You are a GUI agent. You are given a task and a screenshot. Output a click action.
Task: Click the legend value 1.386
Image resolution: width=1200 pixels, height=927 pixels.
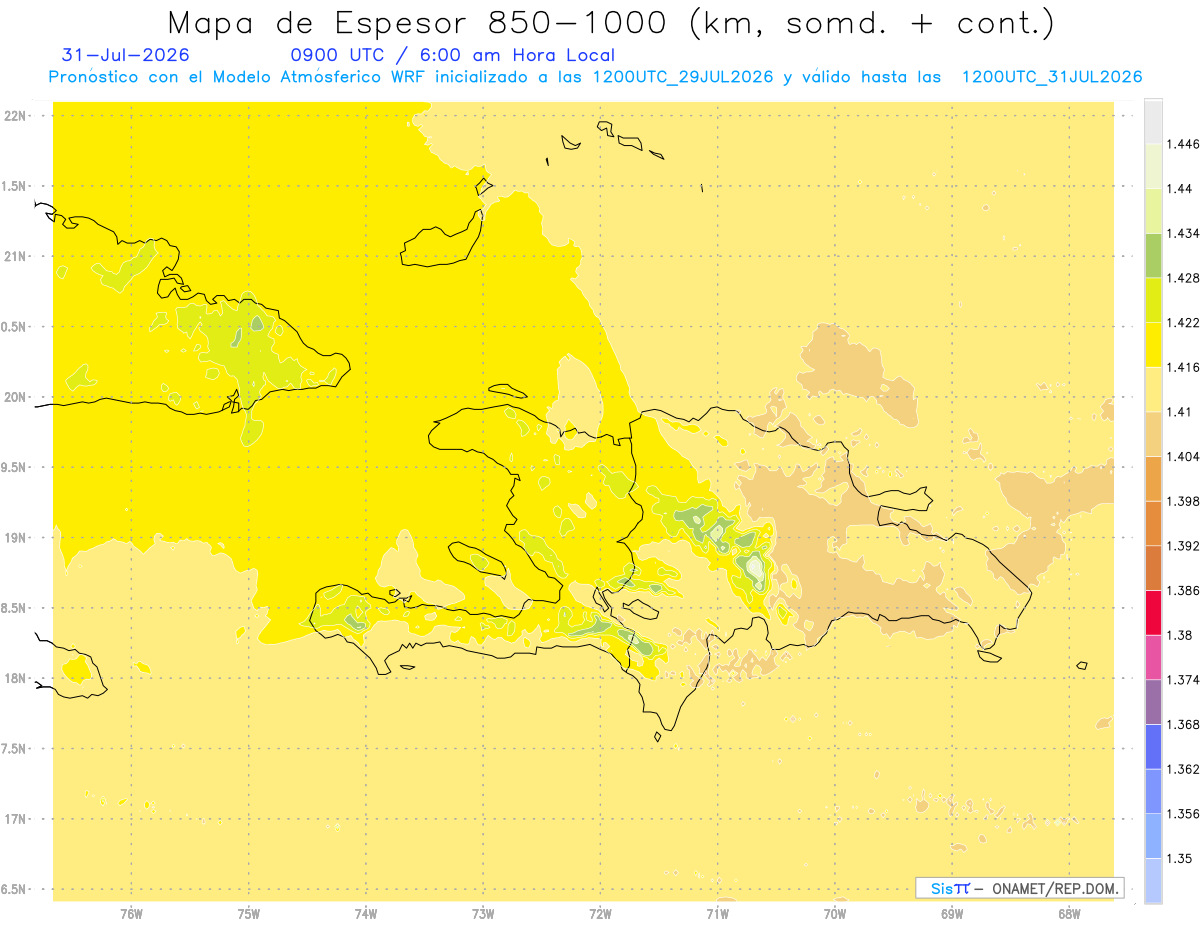click(x=1183, y=590)
